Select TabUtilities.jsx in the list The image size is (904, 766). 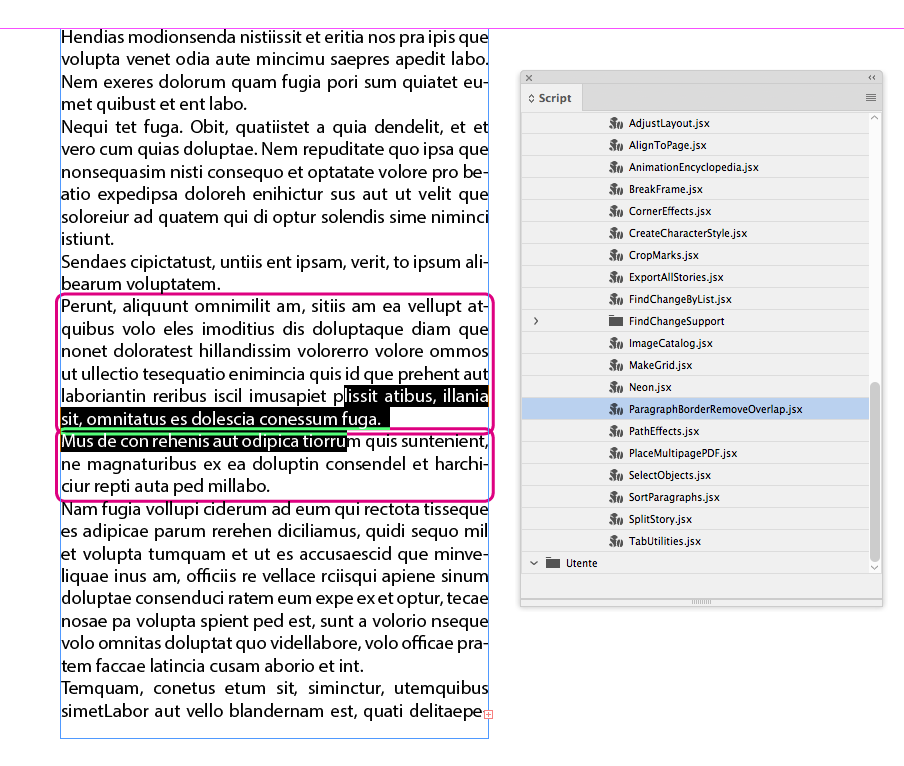(x=665, y=541)
